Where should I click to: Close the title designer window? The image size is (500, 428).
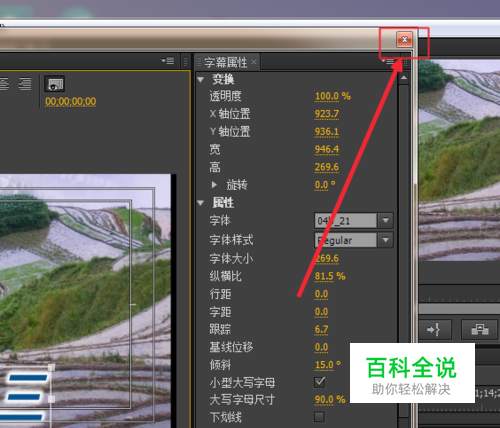point(404,40)
